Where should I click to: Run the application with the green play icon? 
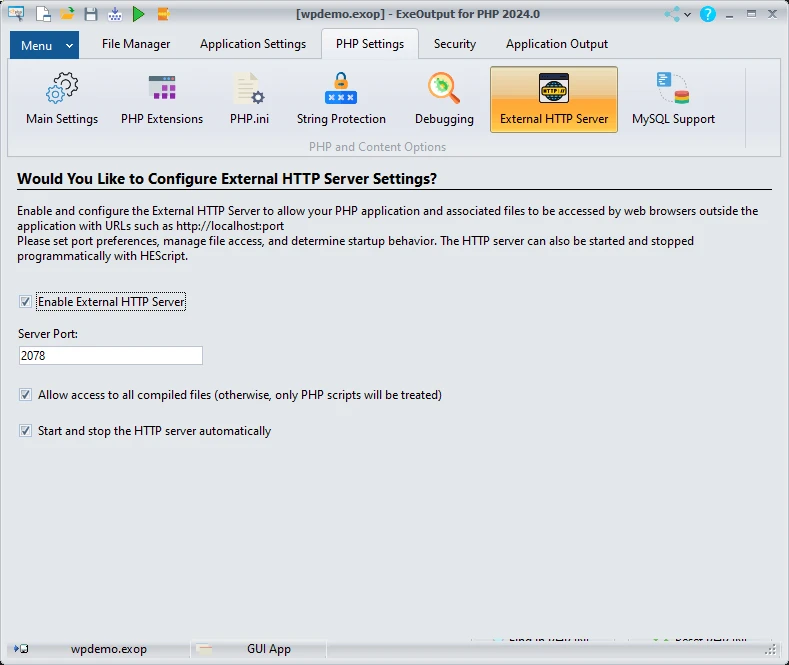pyautogui.click(x=138, y=14)
